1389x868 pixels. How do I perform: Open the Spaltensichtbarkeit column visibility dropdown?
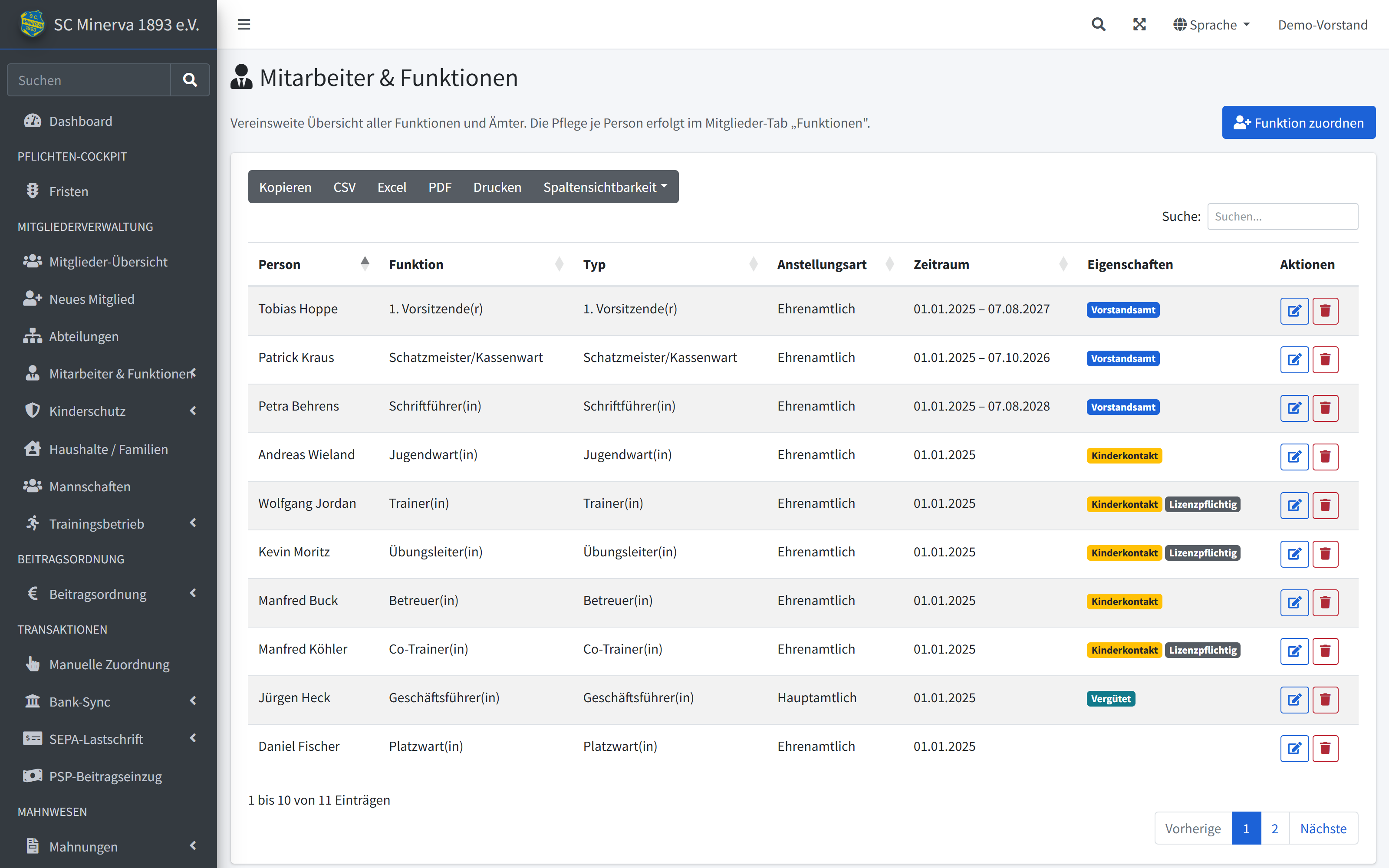605,187
